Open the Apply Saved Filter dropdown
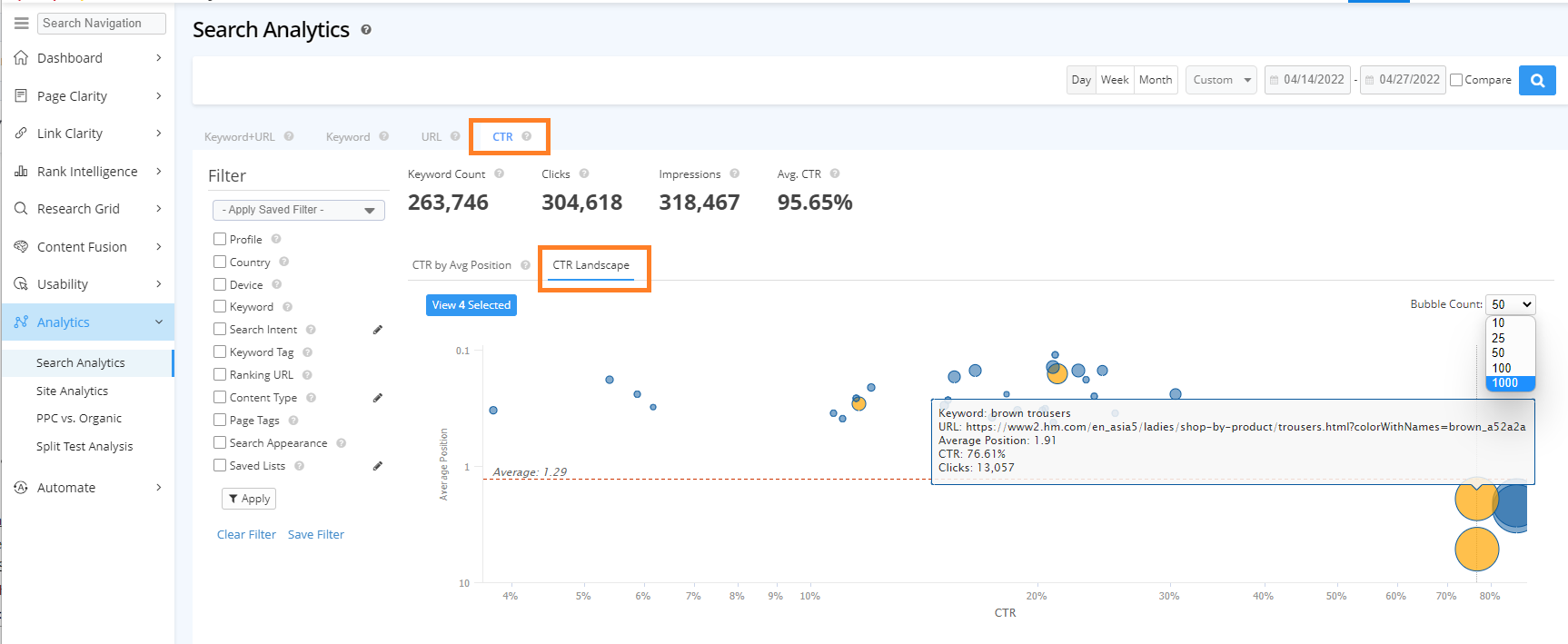This screenshot has width=1568, height=644. click(298, 210)
